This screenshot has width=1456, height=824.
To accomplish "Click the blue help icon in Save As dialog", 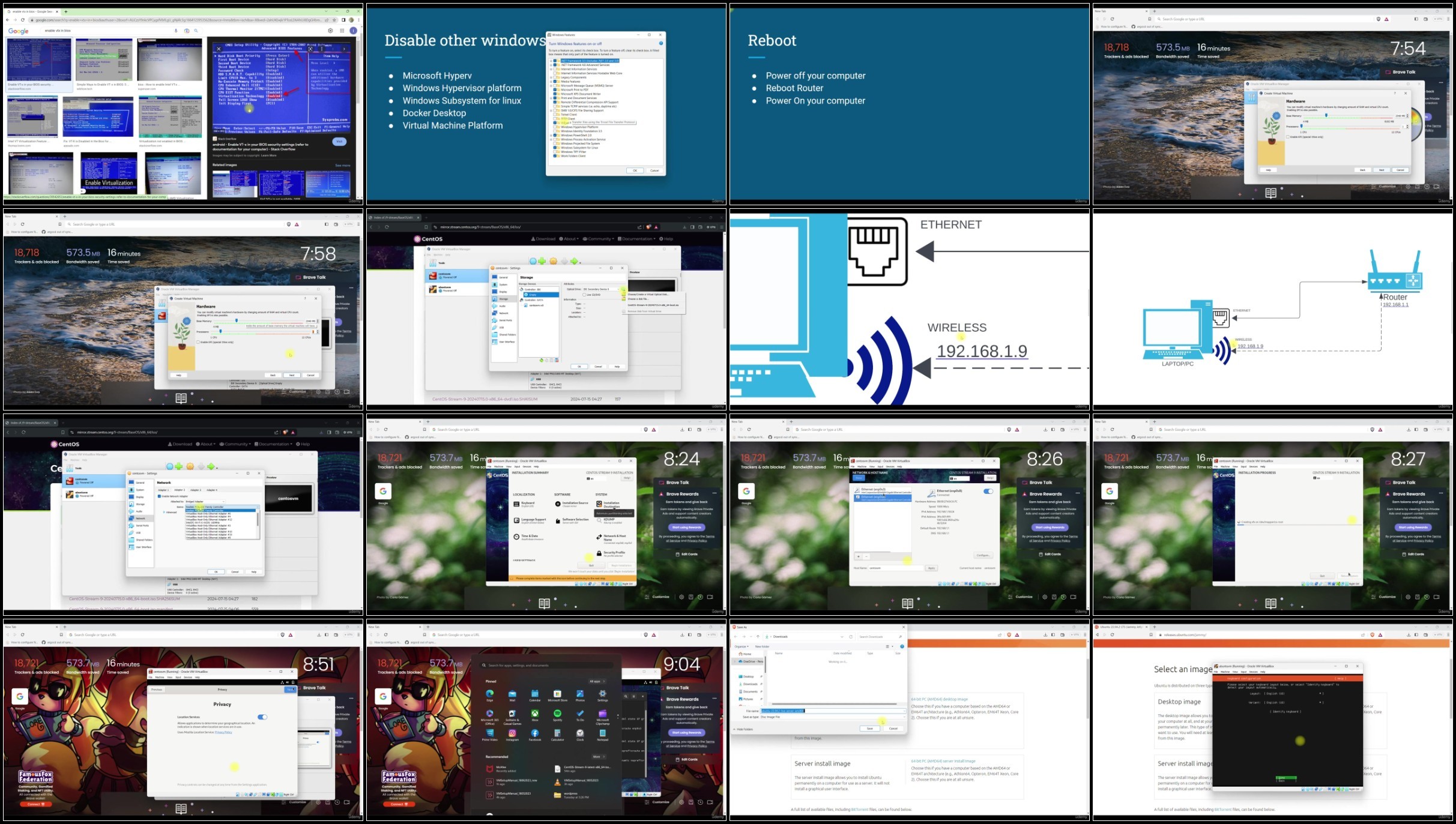I will tap(902, 646).
